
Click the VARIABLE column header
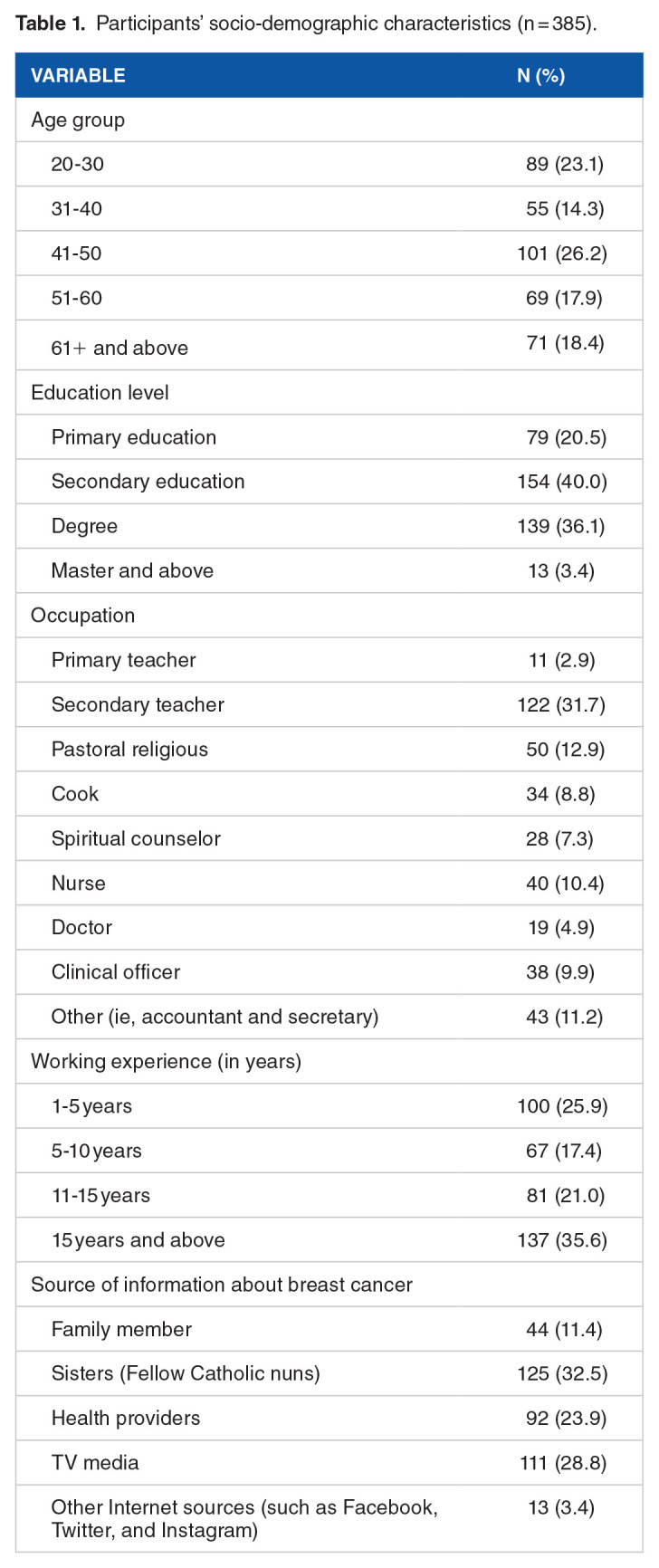click(x=78, y=76)
